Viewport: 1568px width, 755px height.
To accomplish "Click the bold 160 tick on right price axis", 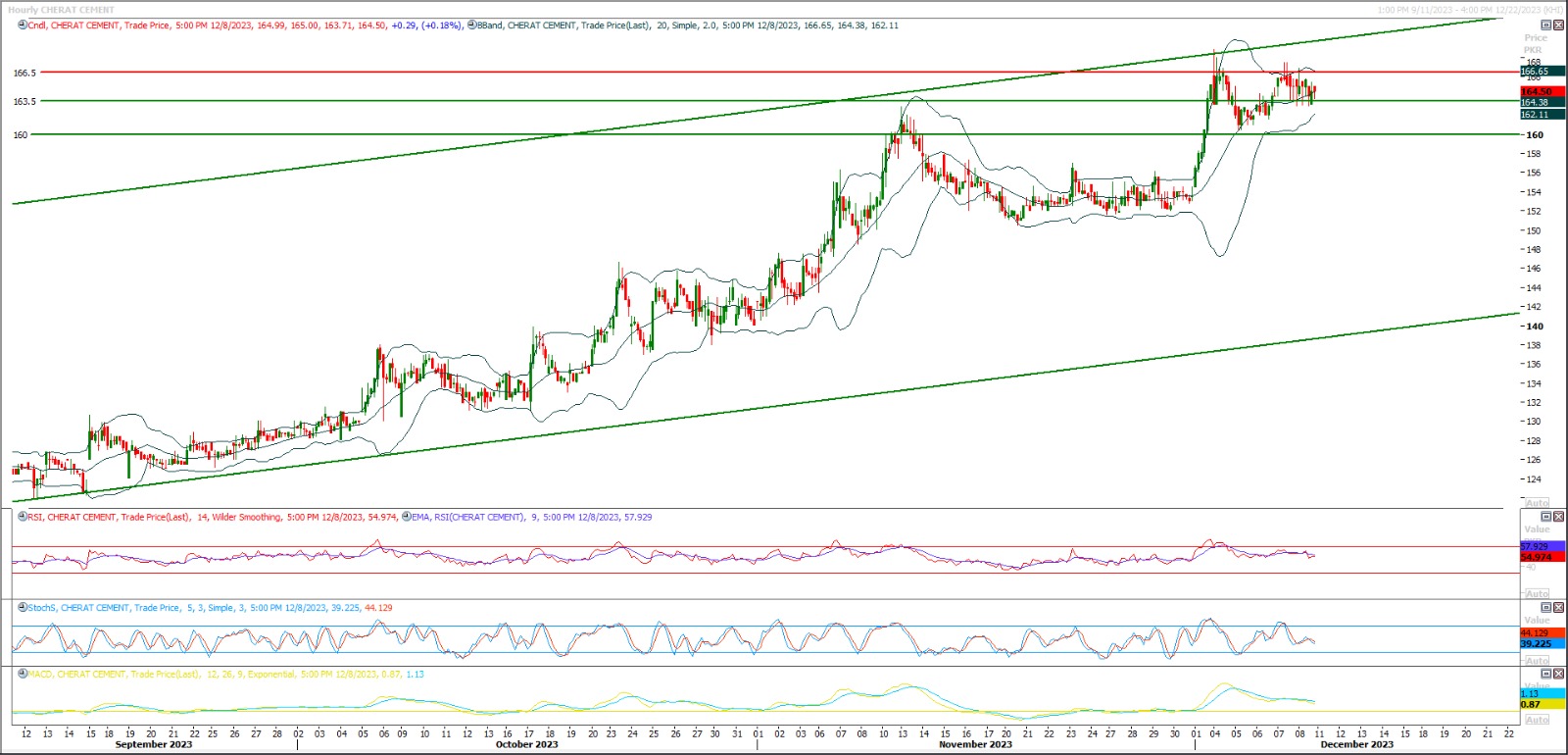I will pyautogui.click(x=1535, y=135).
